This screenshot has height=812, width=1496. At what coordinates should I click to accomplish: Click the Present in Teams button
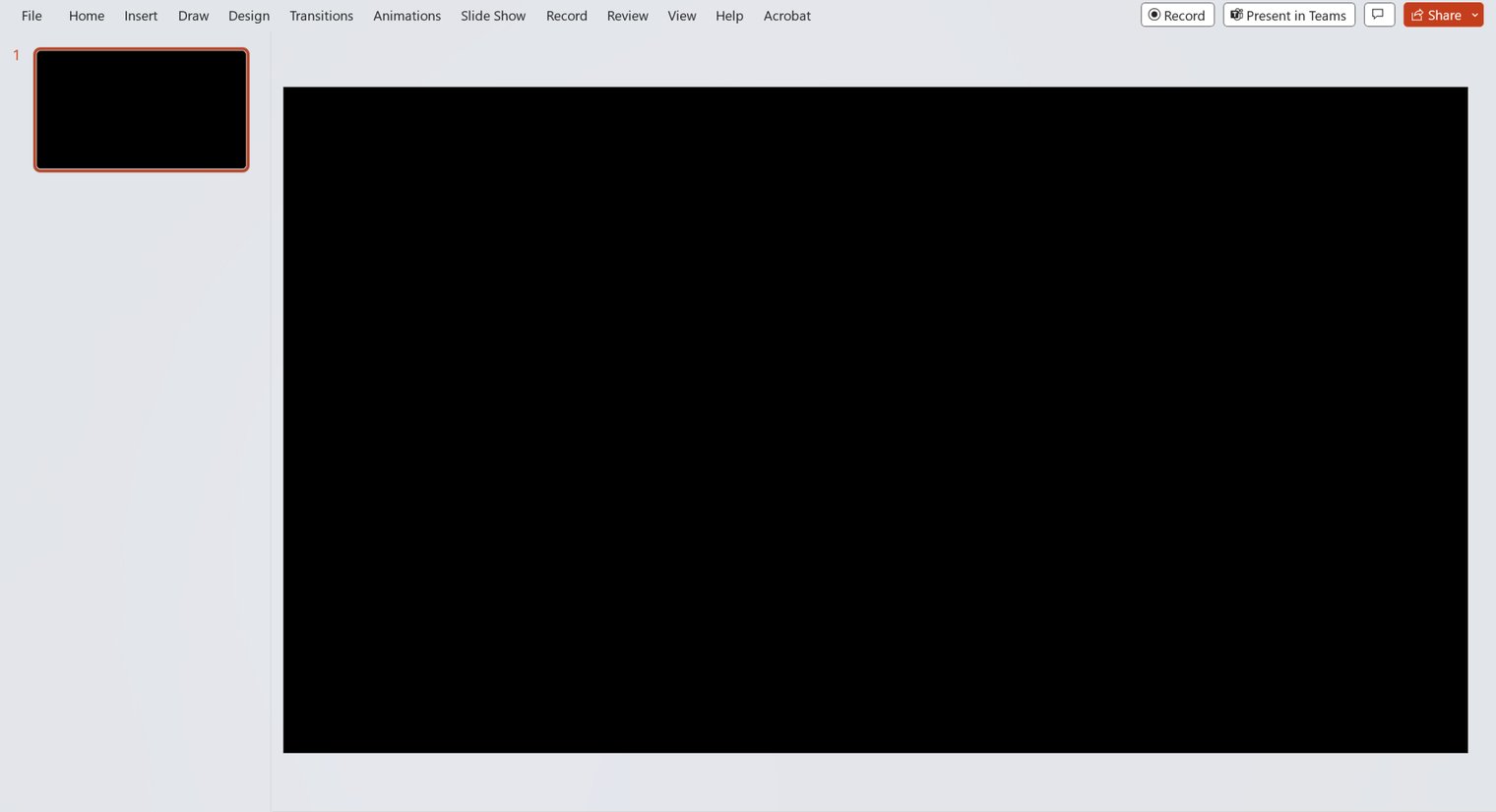(1288, 15)
